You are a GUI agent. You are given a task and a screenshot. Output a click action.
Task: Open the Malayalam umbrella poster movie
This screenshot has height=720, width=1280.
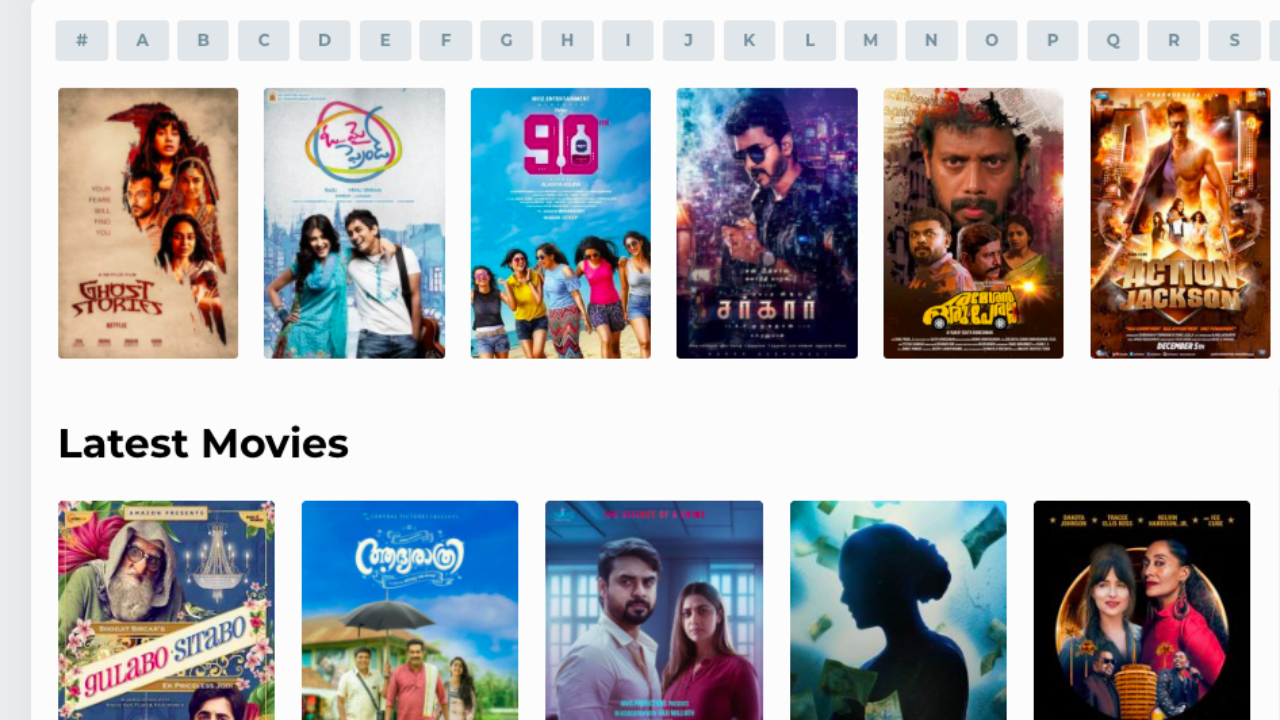click(x=410, y=610)
